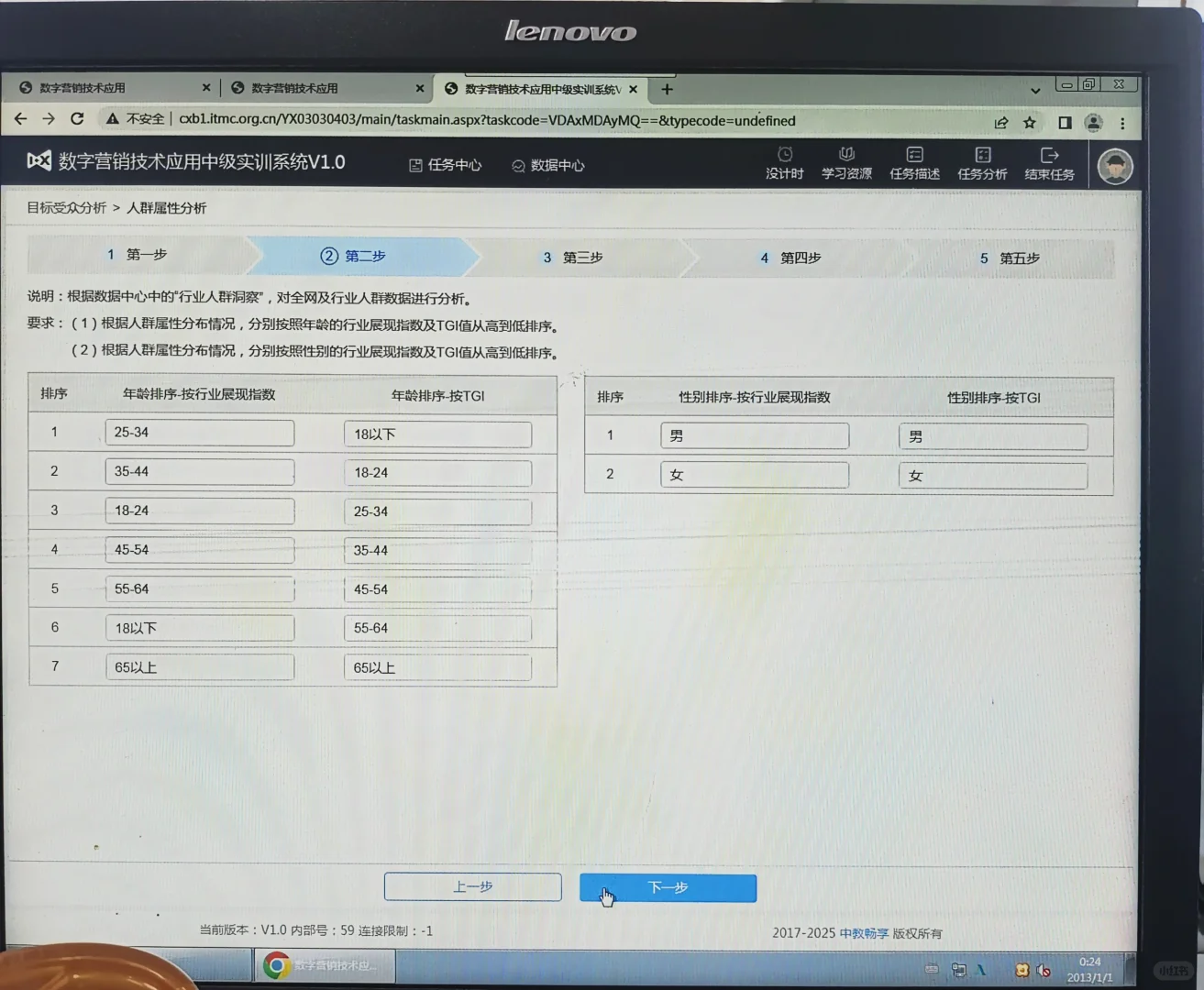Click the Chrome taskbar button
Viewport: 1204px width, 990px height.
[325, 965]
